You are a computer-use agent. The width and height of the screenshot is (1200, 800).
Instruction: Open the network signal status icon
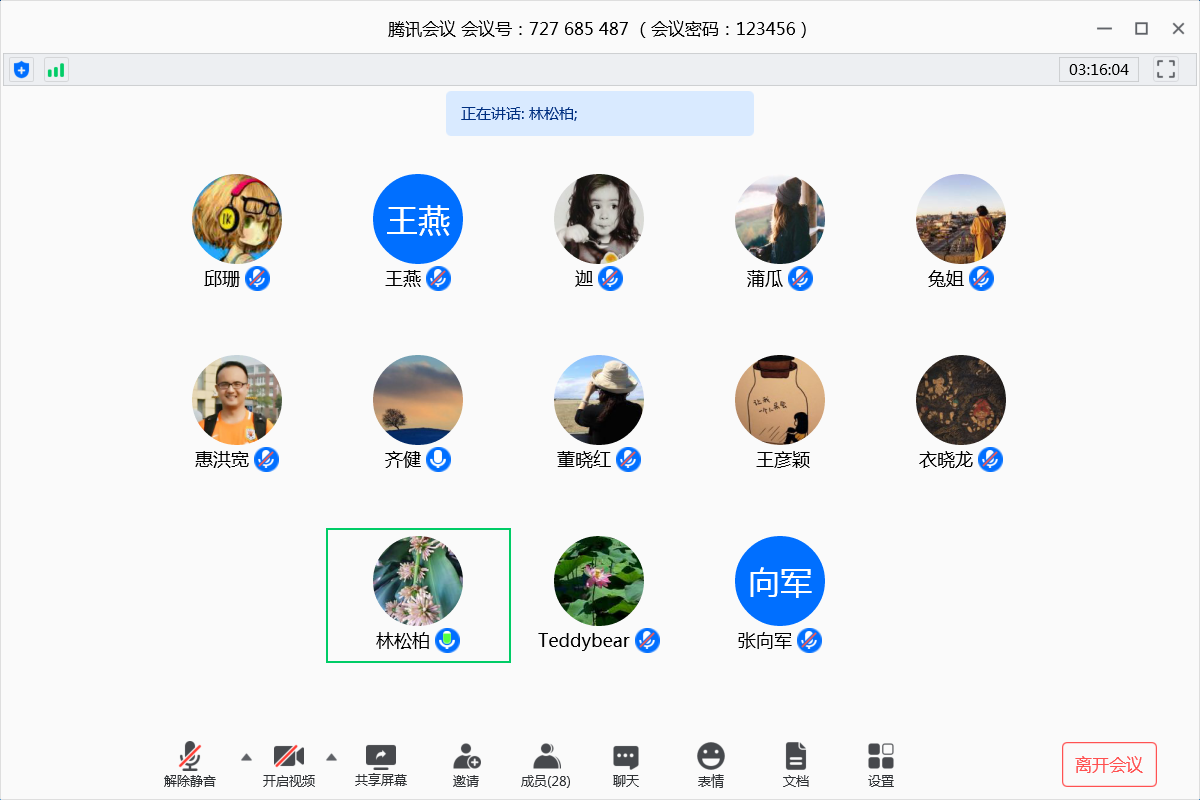click(56, 69)
